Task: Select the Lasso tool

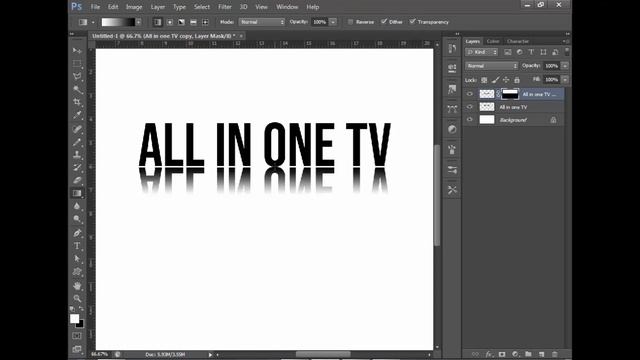Action: pyautogui.click(x=77, y=76)
